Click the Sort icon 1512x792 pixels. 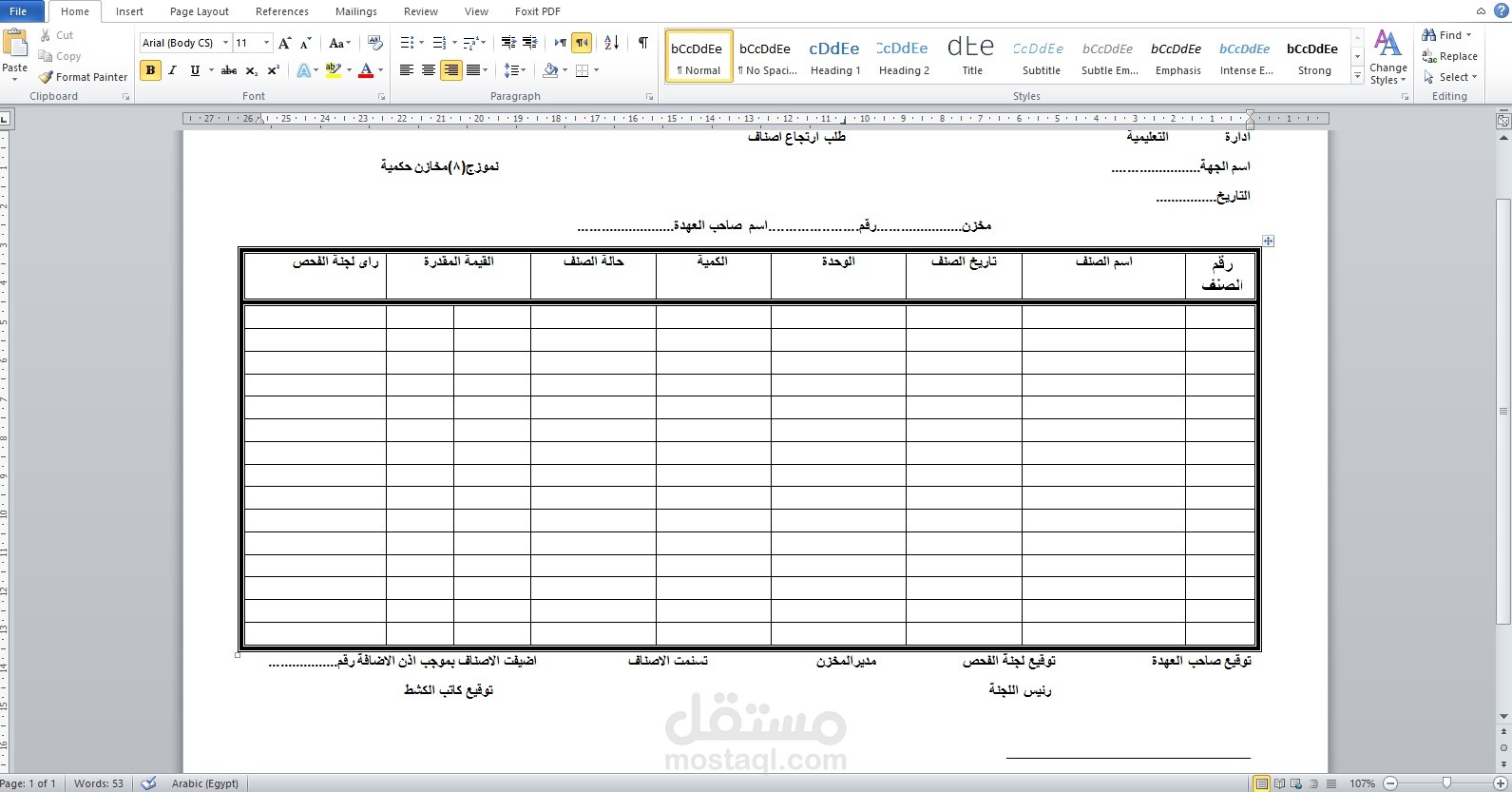point(612,43)
